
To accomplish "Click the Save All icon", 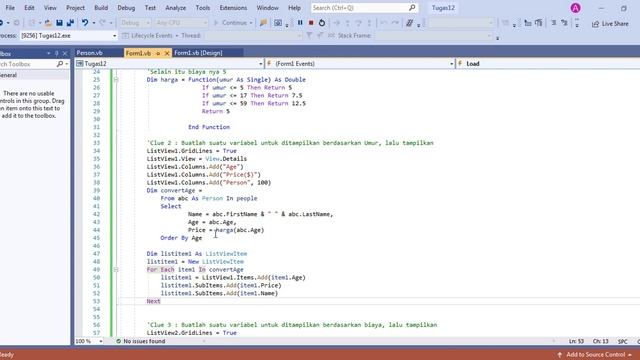I will point(70,23).
